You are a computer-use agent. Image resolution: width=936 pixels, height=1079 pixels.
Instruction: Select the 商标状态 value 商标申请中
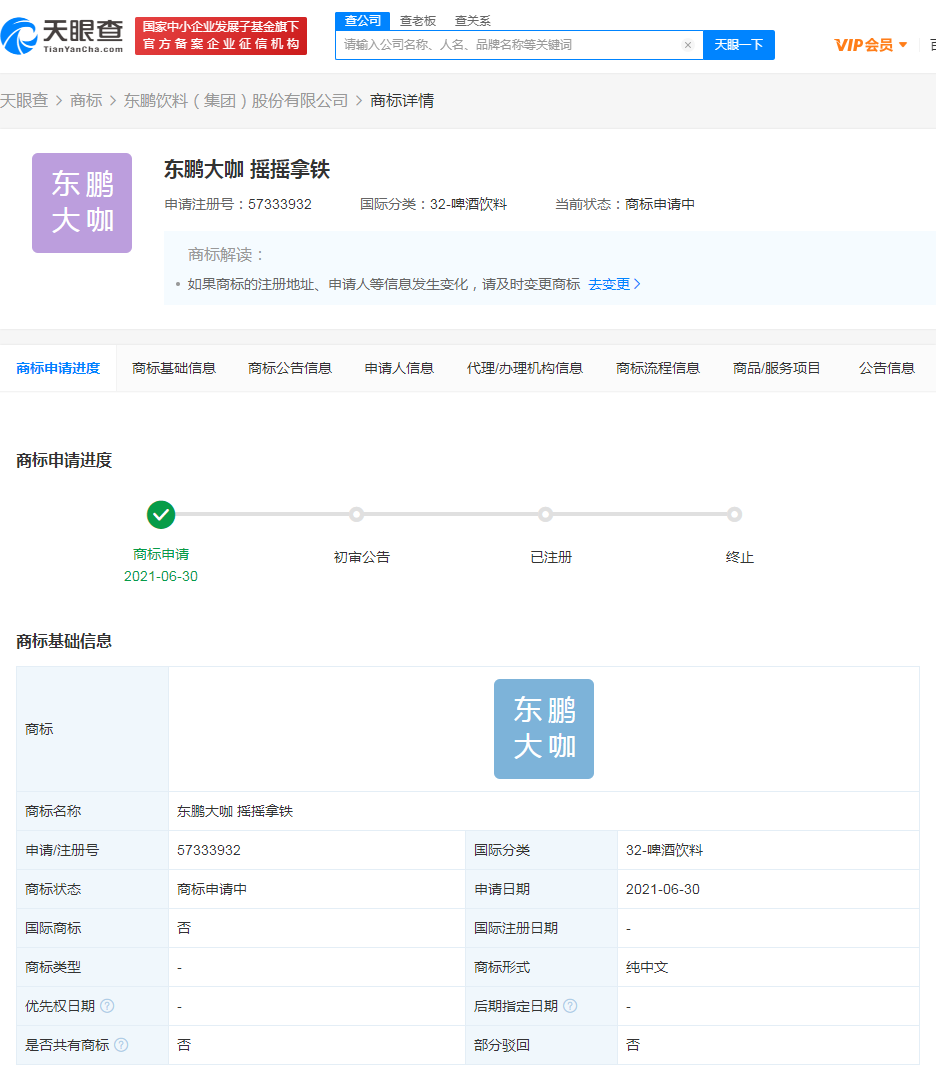pos(212,889)
